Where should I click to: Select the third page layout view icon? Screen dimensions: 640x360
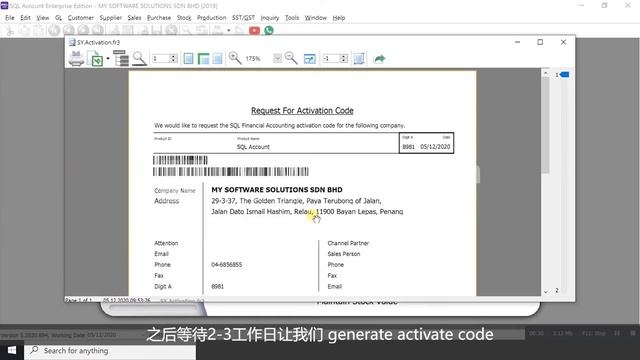(218, 59)
